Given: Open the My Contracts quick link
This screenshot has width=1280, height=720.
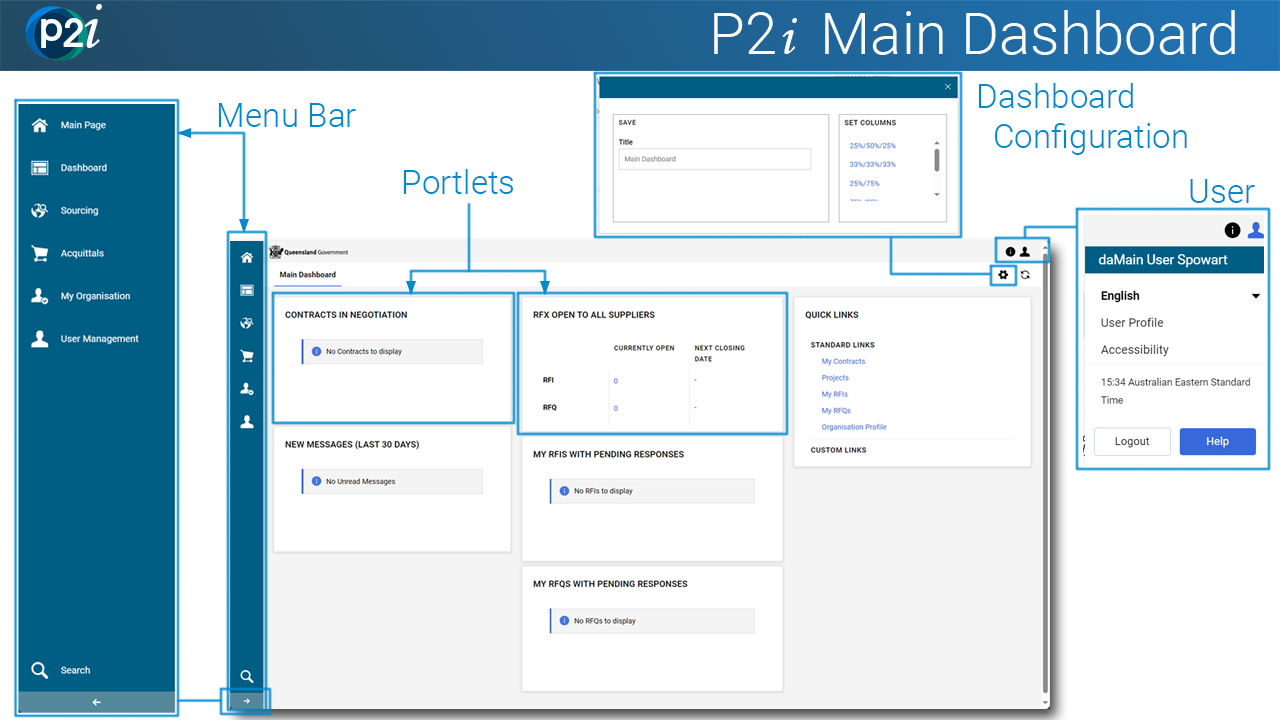Looking at the screenshot, I should [x=843, y=362].
